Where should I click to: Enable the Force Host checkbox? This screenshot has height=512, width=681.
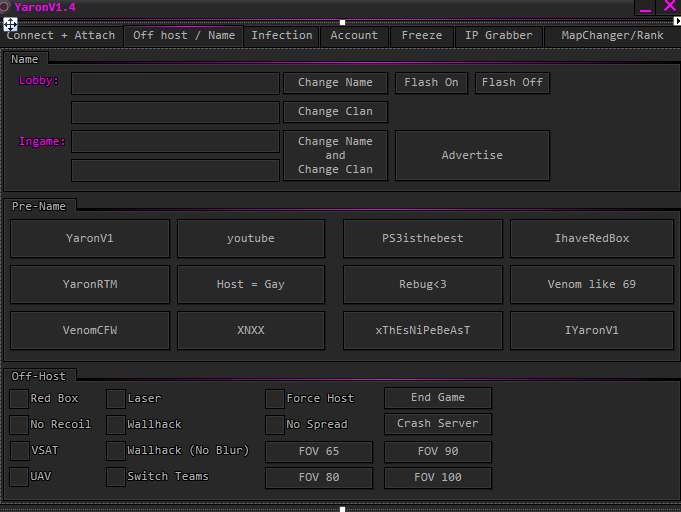point(275,399)
